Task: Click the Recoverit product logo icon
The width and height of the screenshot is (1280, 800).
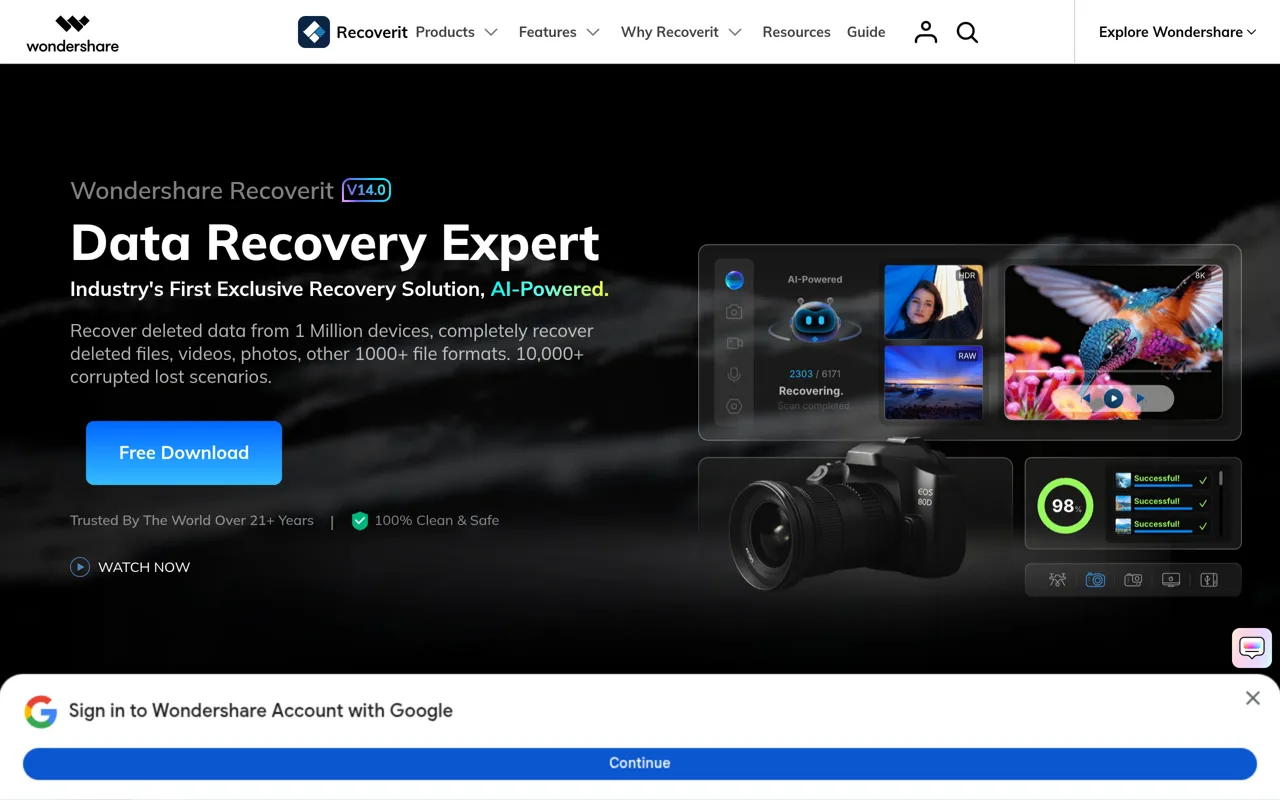Action: pyautogui.click(x=314, y=32)
